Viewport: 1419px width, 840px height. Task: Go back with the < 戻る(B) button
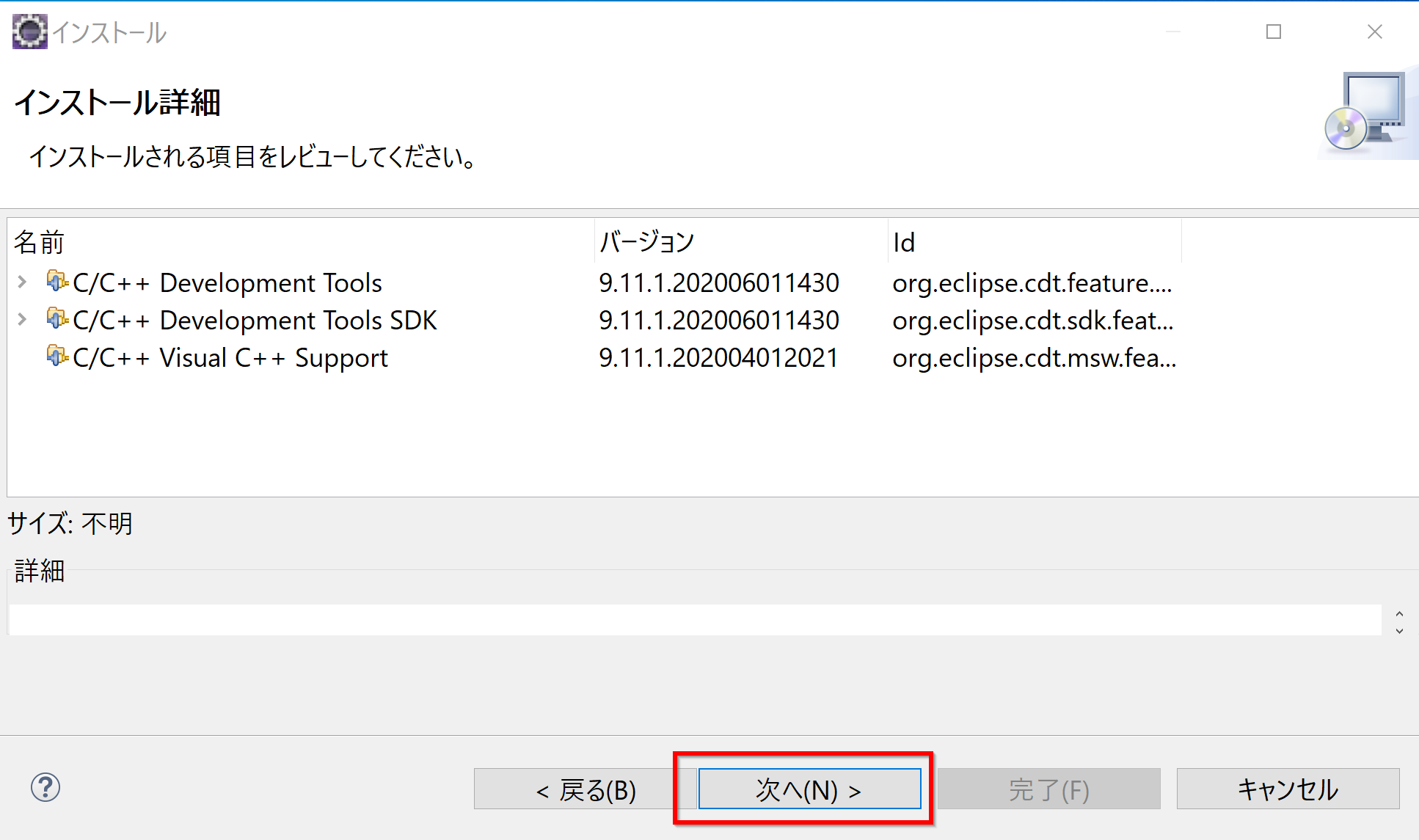pyautogui.click(x=584, y=789)
